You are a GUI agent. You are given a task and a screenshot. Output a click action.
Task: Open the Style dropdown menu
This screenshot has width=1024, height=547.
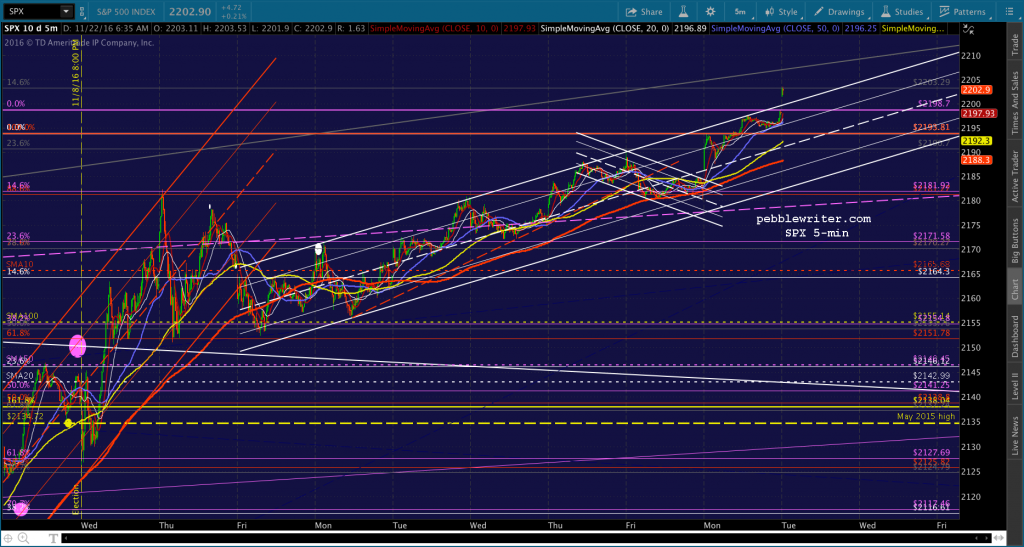point(782,12)
